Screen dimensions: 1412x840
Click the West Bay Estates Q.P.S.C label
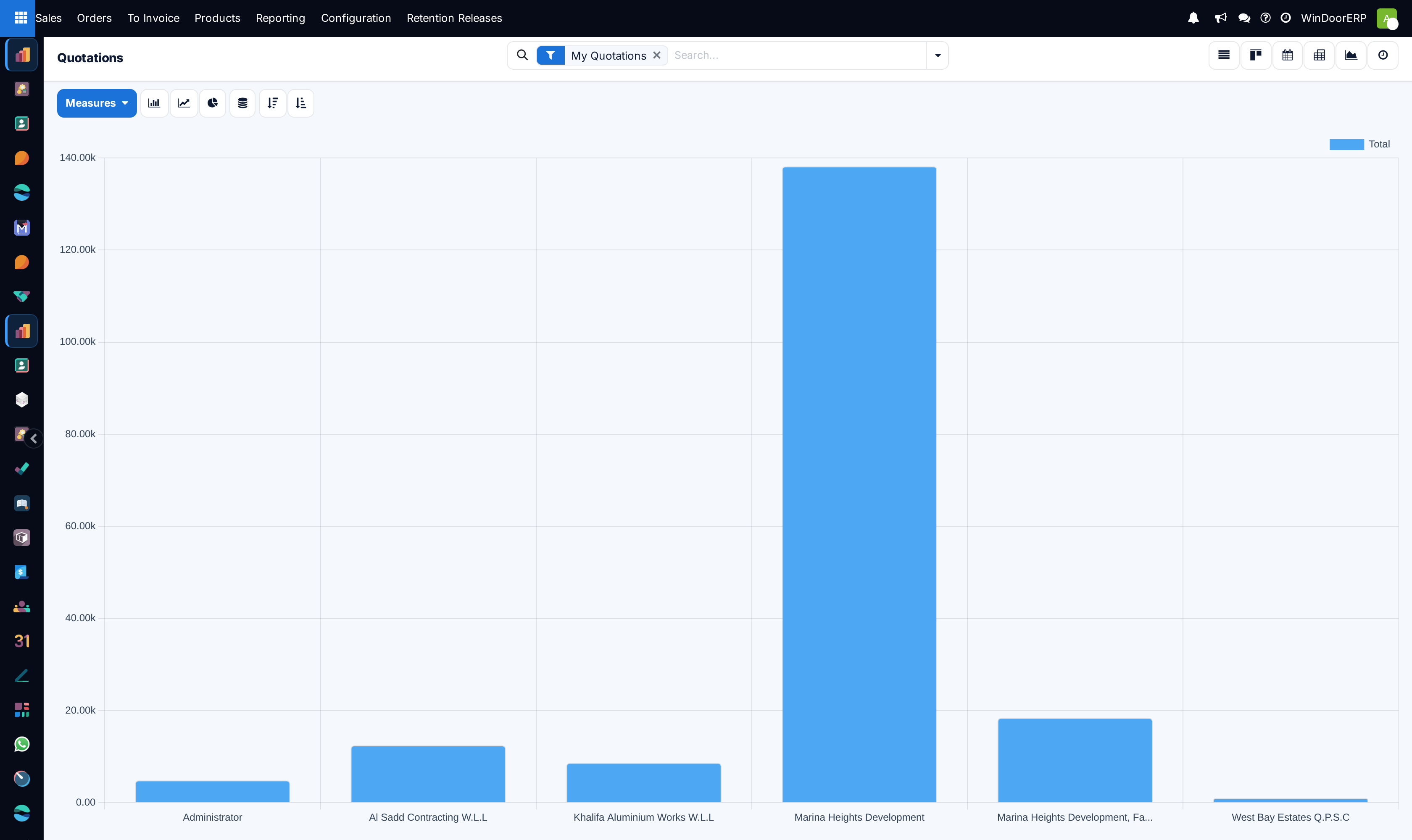[x=1290, y=817]
